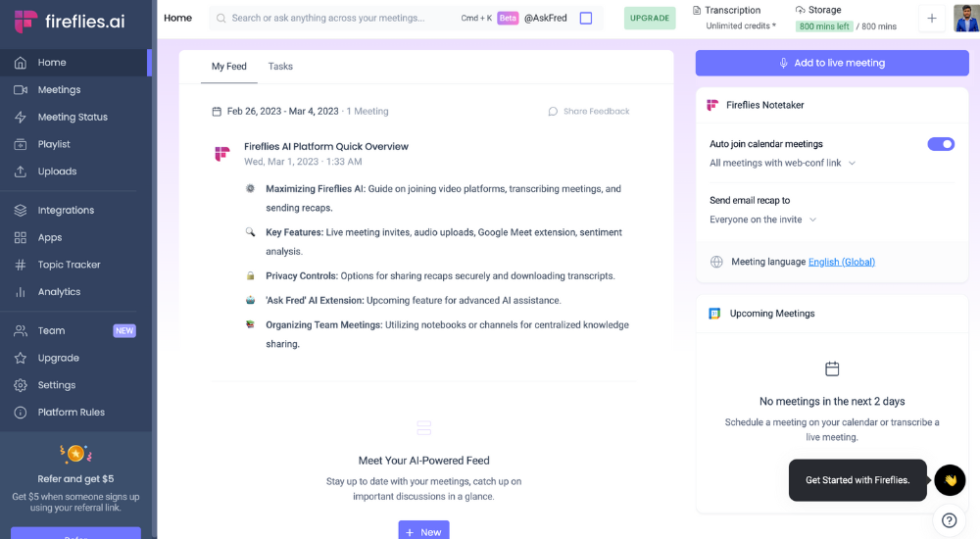Open the Uploads icon in sidebar
The height and width of the screenshot is (539, 980).
(20, 172)
